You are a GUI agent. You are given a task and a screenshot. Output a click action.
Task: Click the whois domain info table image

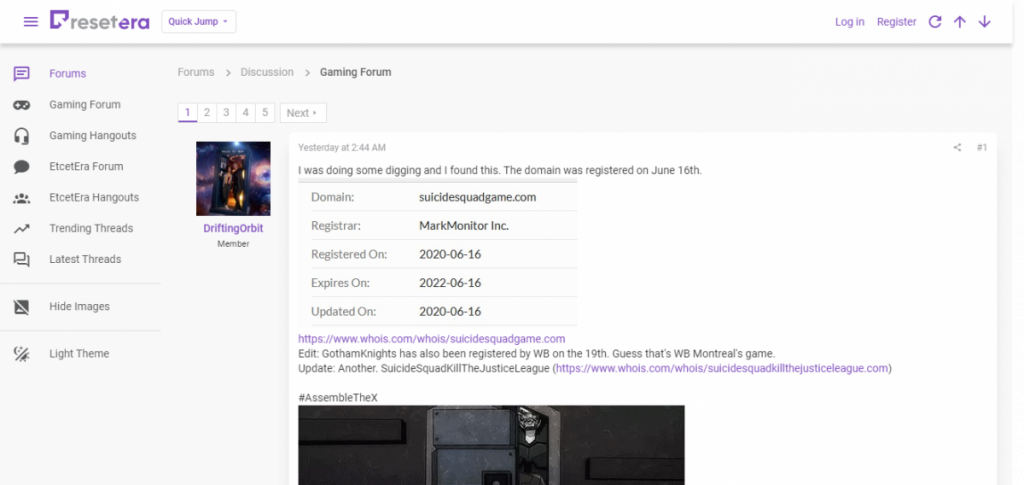(x=438, y=254)
